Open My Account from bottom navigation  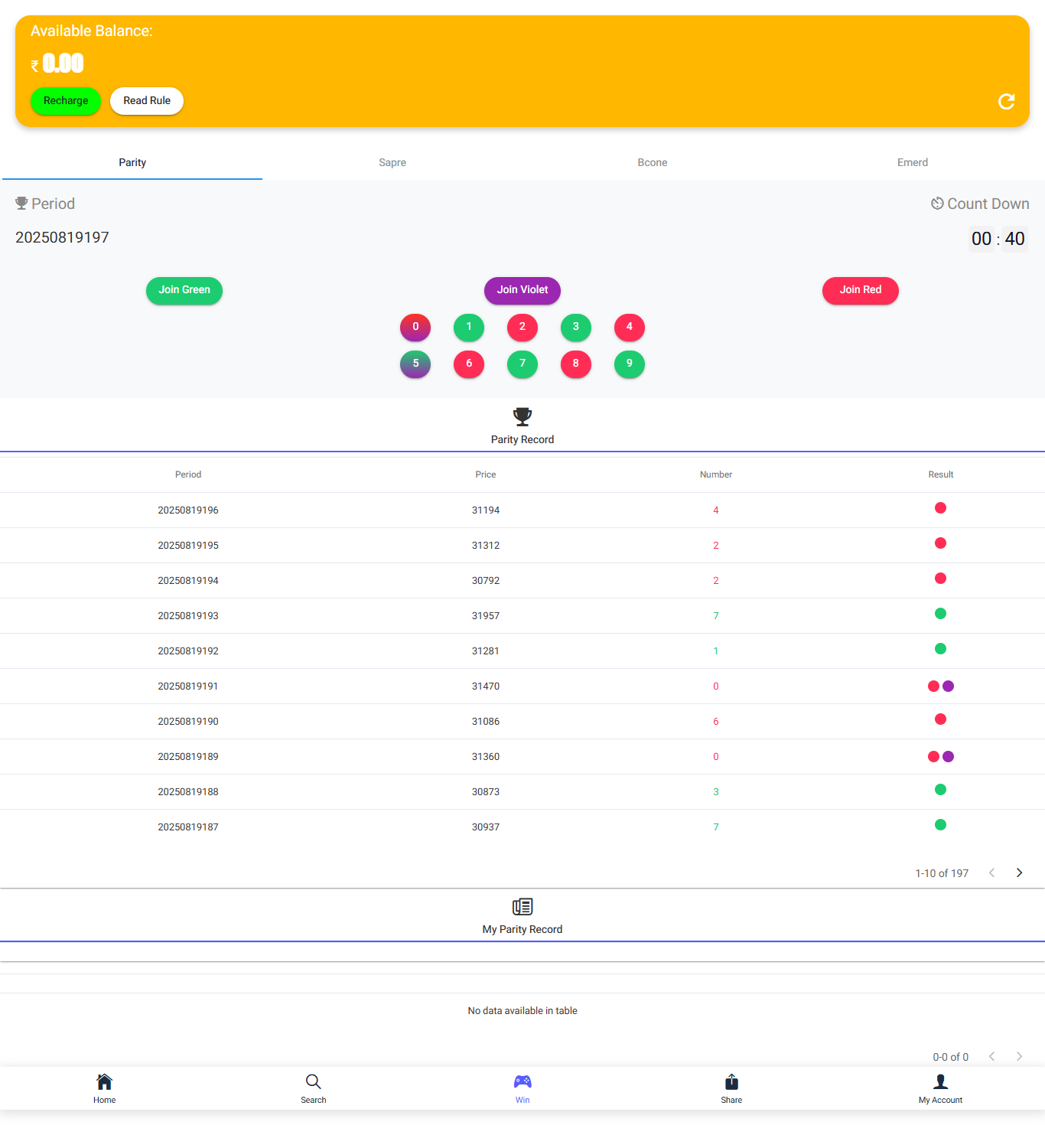pyautogui.click(x=940, y=1088)
